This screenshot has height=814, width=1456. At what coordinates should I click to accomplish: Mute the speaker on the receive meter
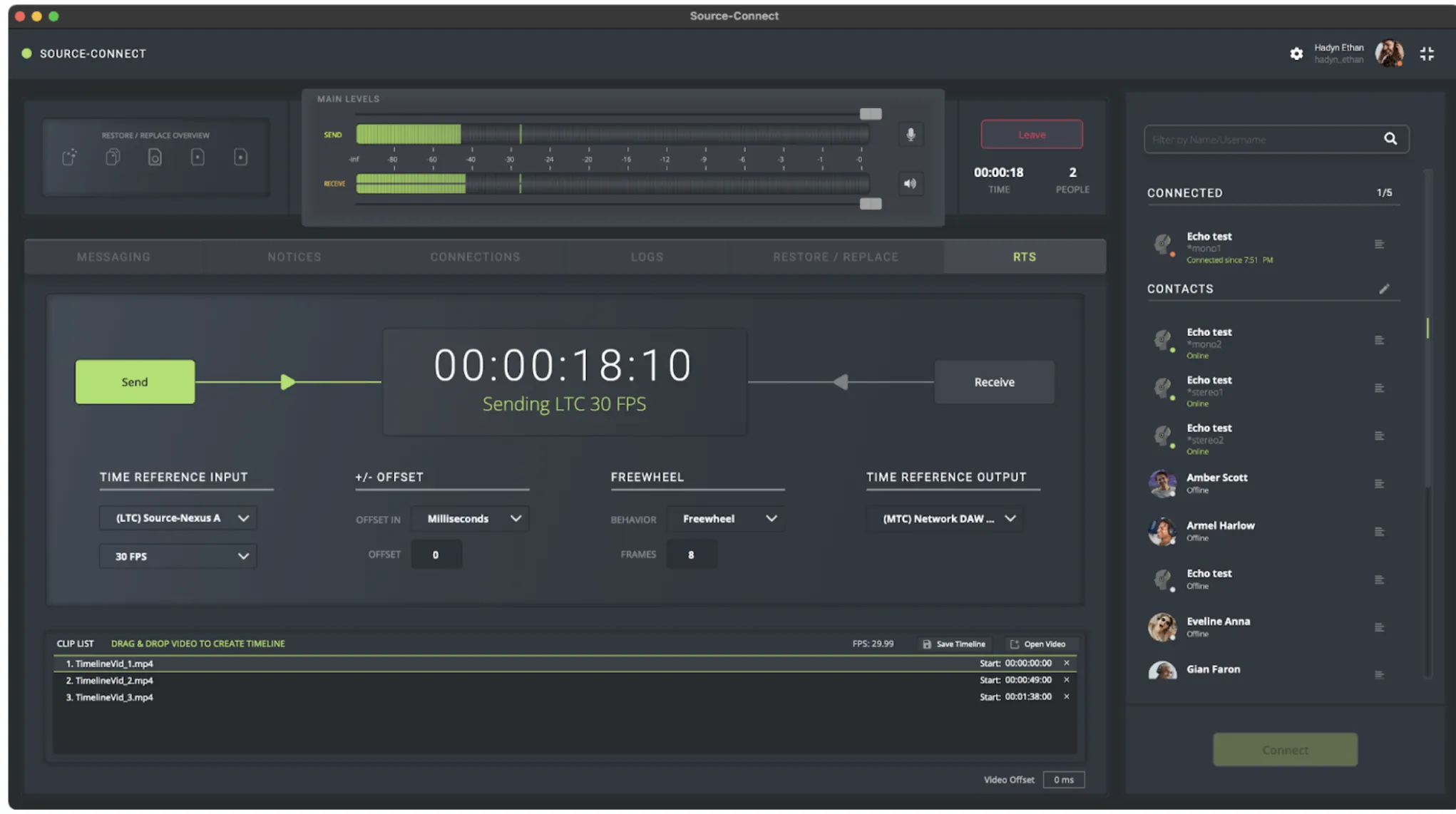click(911, 184)
